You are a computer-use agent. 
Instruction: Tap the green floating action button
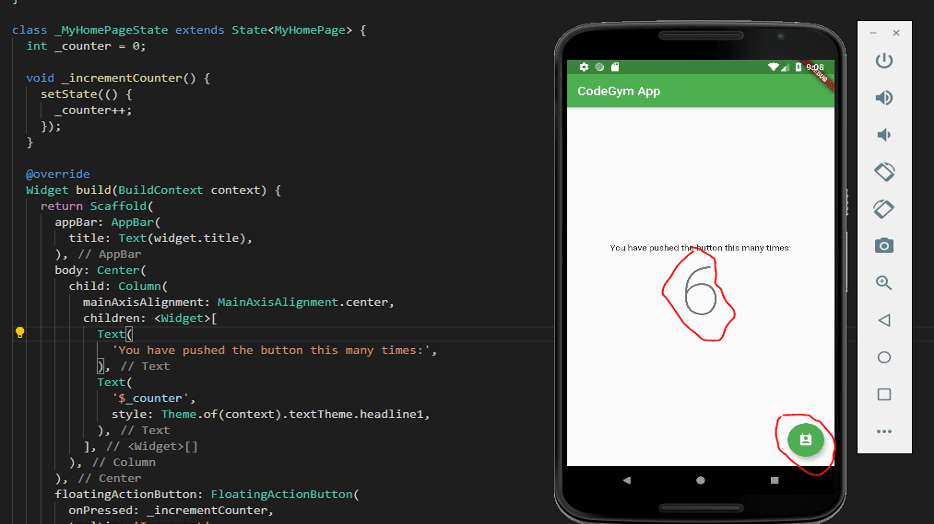(x=805, y=440)
